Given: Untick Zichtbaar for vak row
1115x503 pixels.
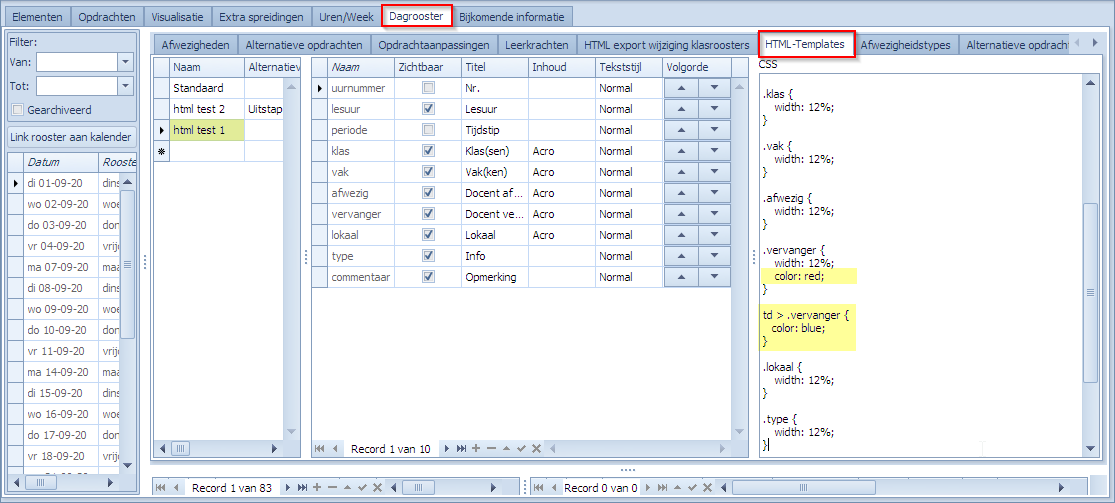Looking at the screenshot, I should coord(428,172).
